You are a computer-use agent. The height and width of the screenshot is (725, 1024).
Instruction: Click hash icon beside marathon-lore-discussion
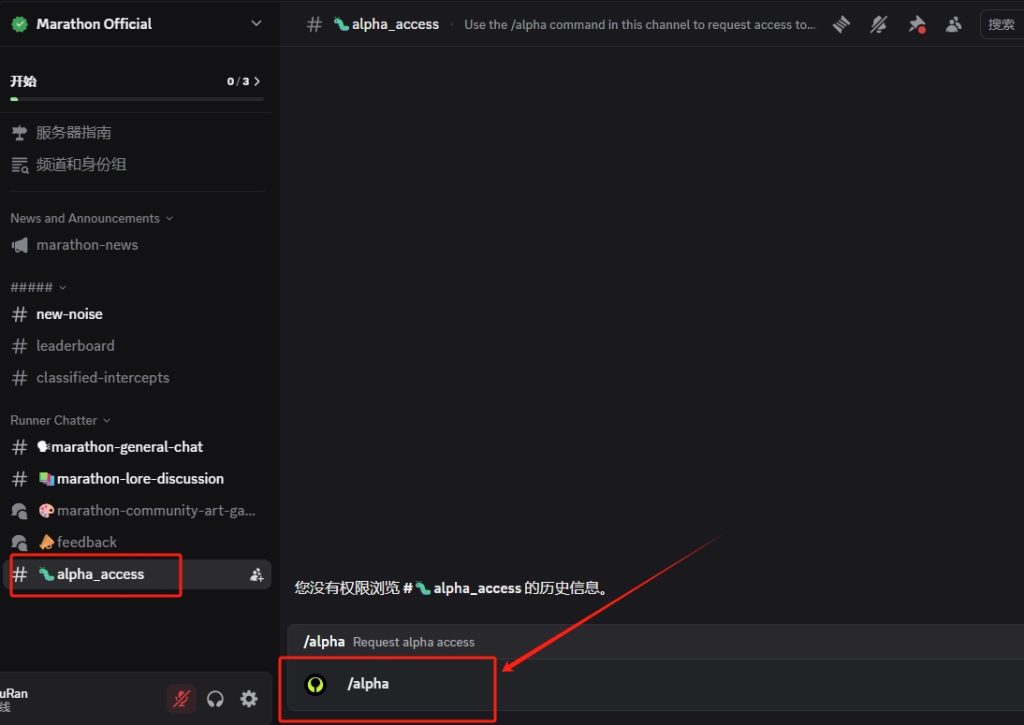click(x=20, y=479)
